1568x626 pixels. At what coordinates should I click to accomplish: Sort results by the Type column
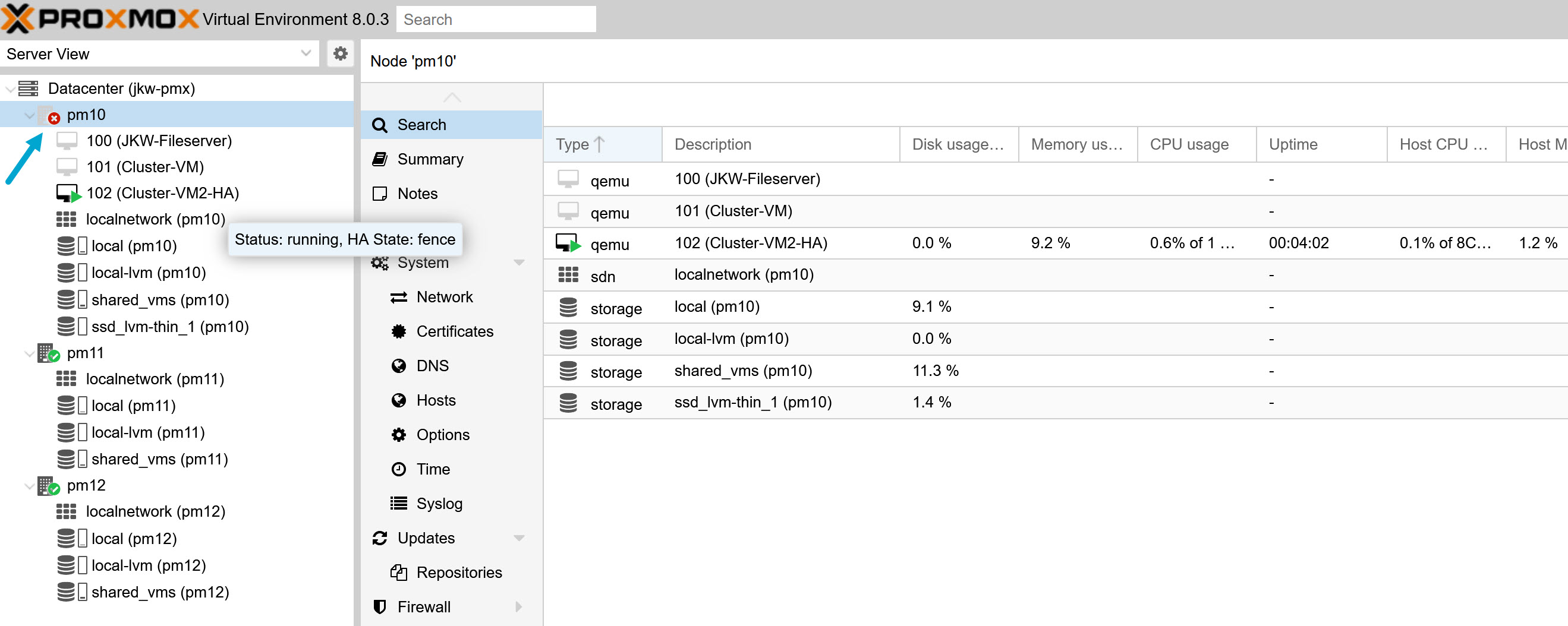[573, 144]
